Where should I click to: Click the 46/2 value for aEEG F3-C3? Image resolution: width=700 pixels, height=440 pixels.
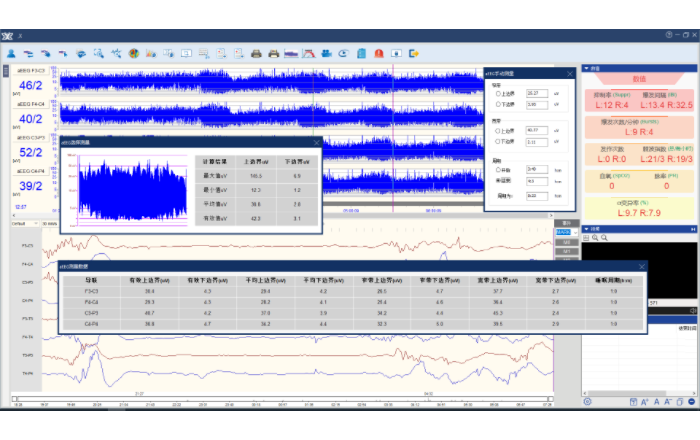(30, 85)
